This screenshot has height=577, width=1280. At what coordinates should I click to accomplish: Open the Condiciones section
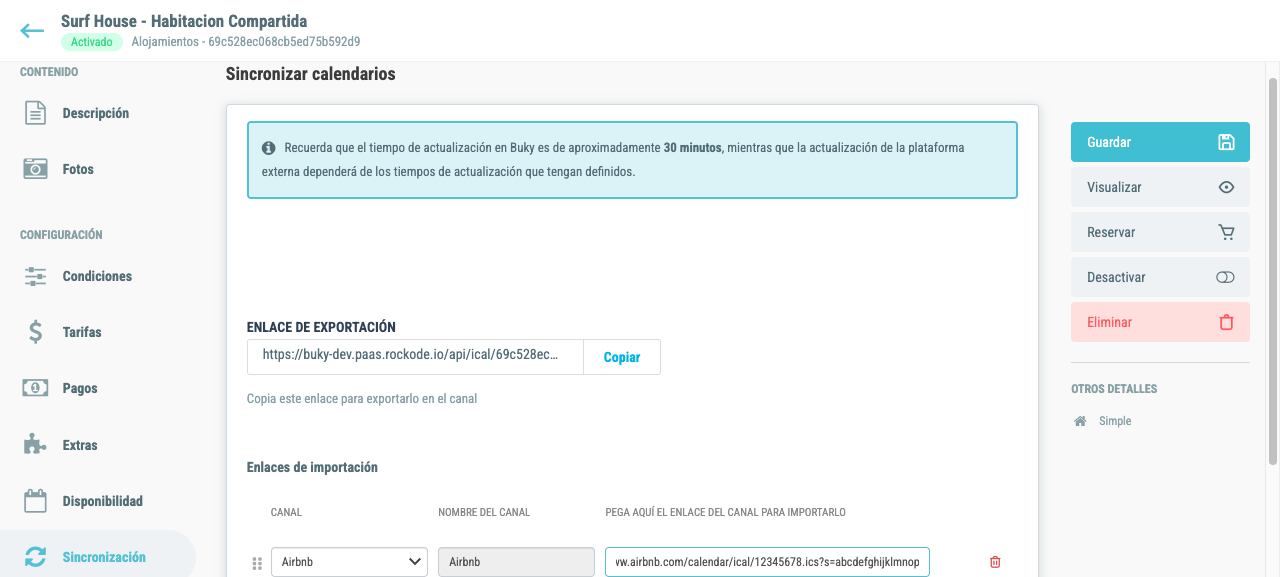tap(98, 276)
